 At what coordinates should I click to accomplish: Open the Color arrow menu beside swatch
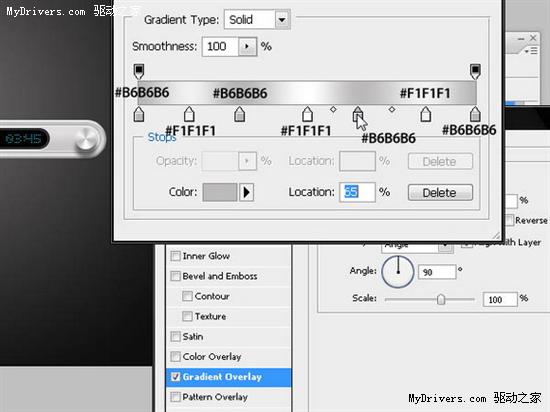coord(246,192)
